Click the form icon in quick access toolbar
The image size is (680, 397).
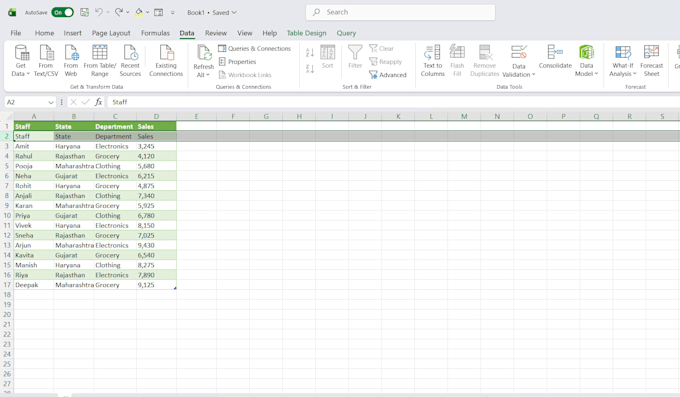159,12
